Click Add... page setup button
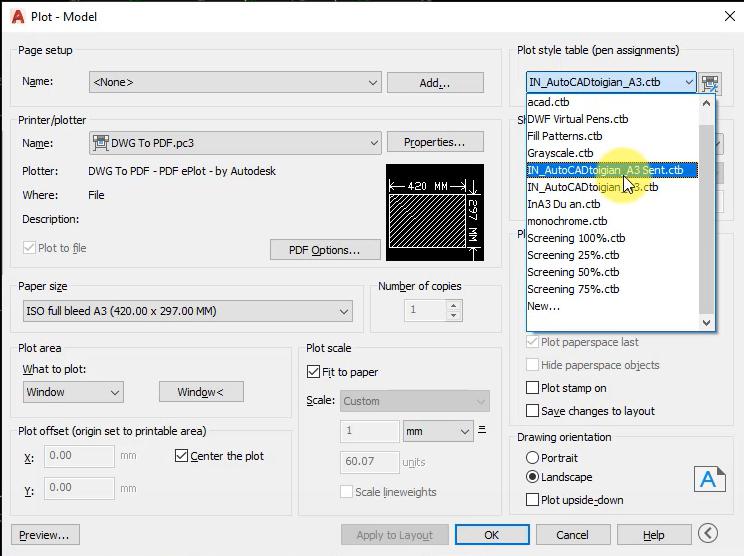This screenshot has height=556, width=744. [435, 83]
